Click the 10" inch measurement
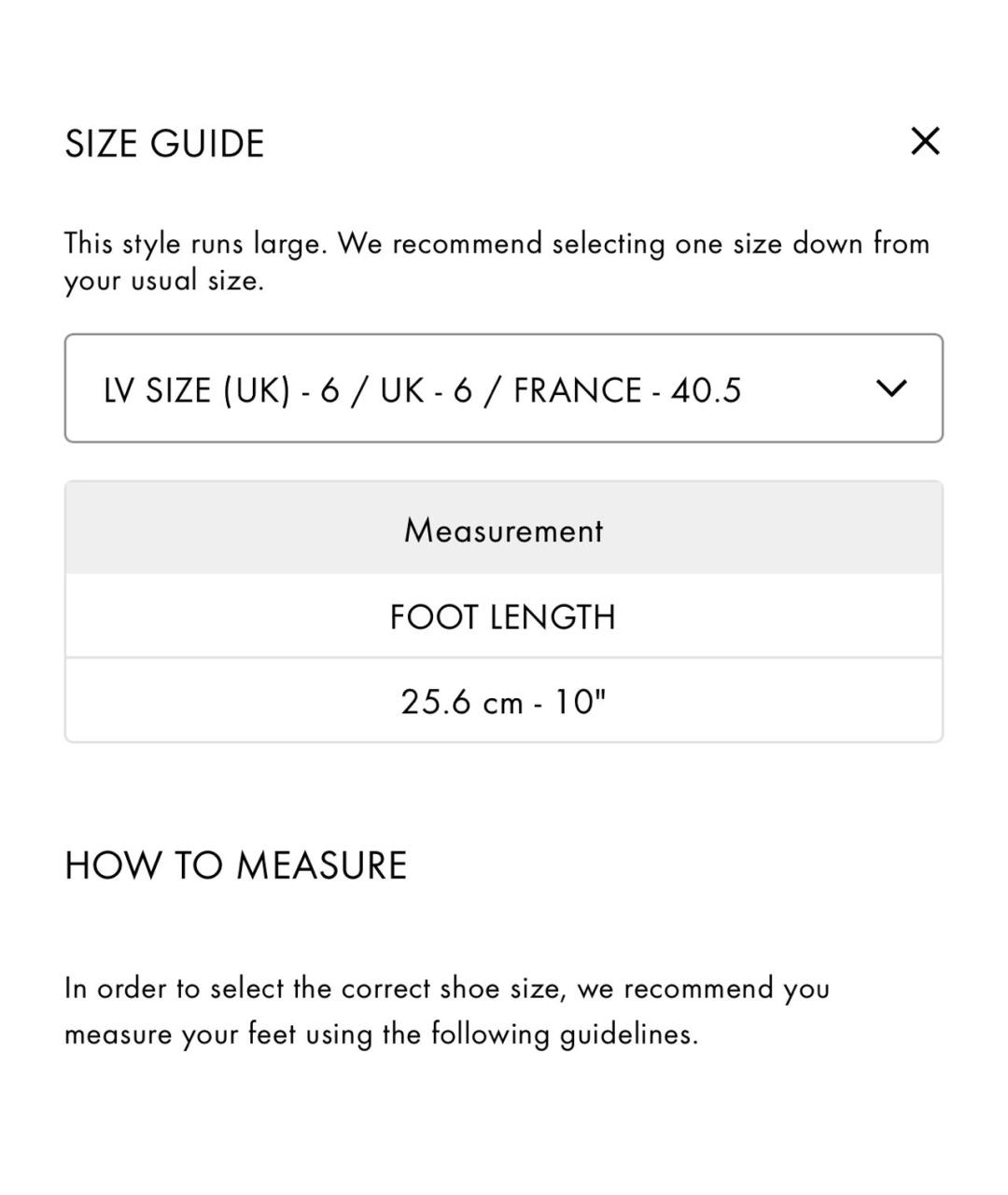Image resolution: width=1008 pixels, height=1195 pixels. (x=581, y=701)
